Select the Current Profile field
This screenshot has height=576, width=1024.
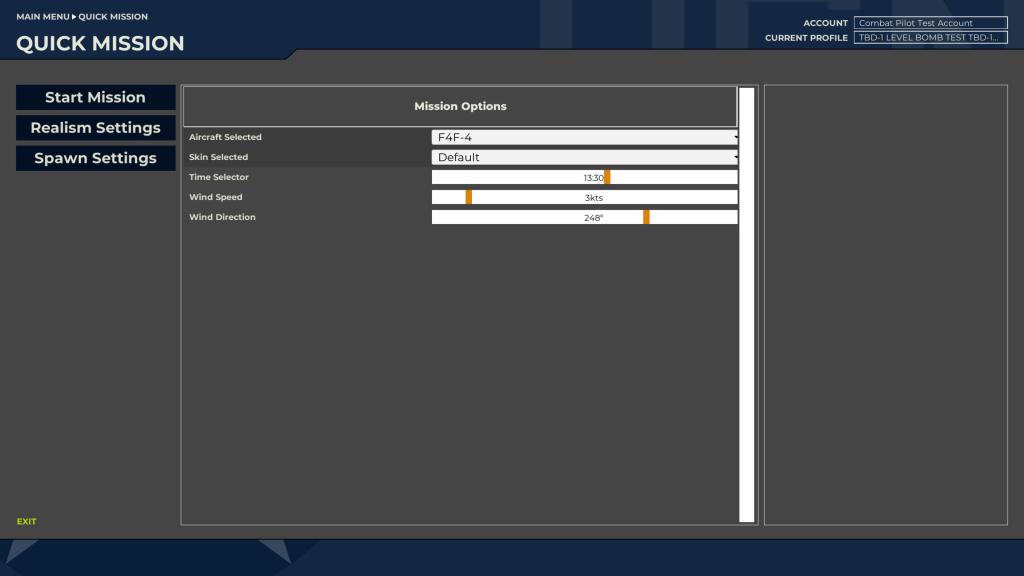pyautogui.click(x=930, y=38)
